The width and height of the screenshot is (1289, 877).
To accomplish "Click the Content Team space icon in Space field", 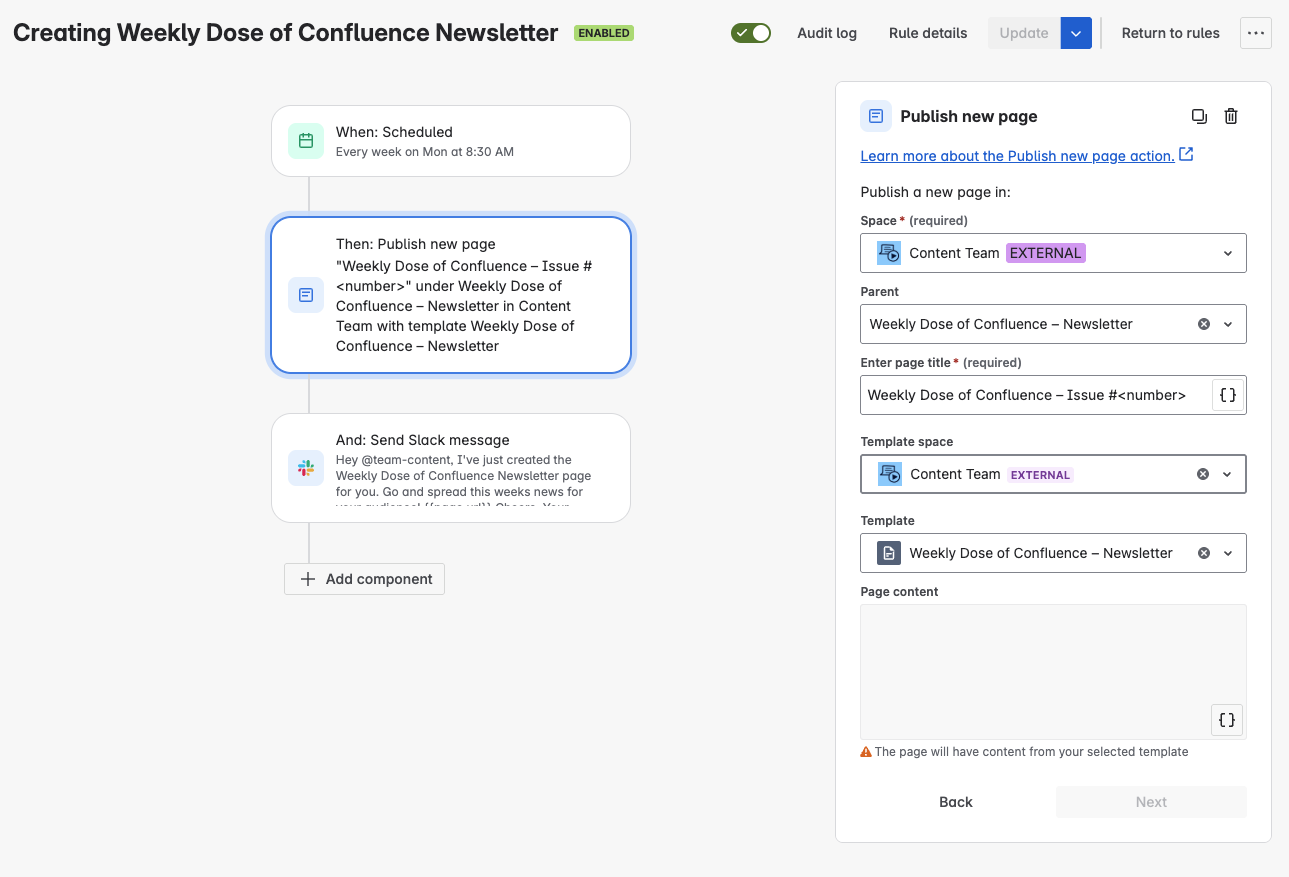I will coord(889,253).
